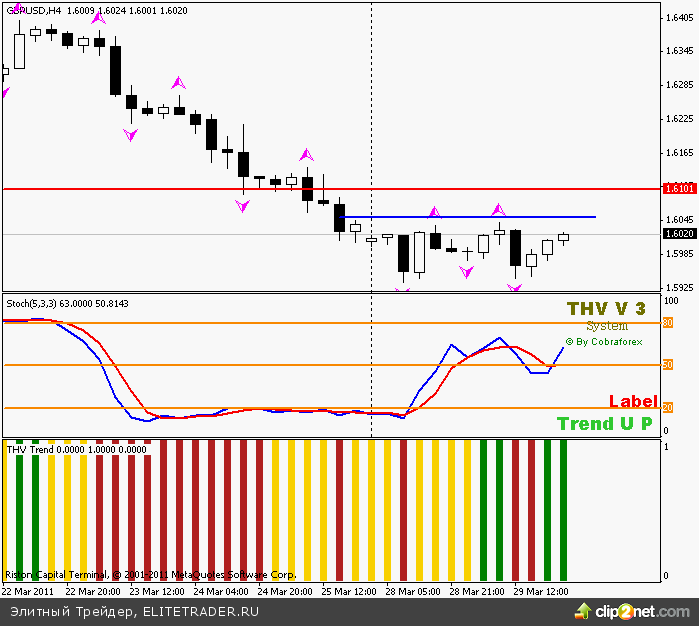Click the last green bar in the THV Trend histogram

[x=563, y=510]
